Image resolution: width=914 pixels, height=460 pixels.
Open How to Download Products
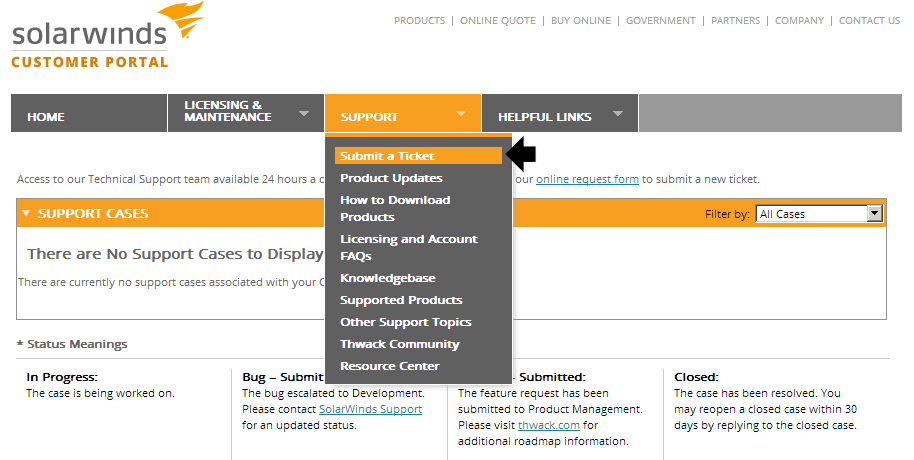pyautogui.click(x=395, y=208)
